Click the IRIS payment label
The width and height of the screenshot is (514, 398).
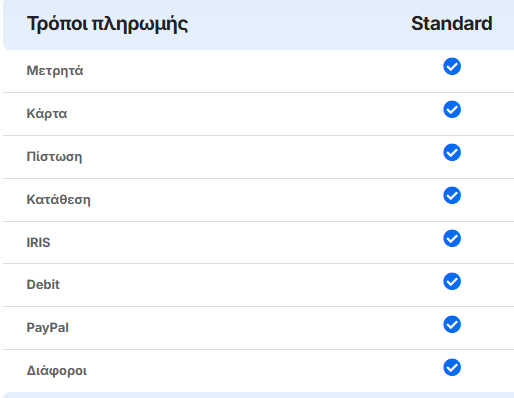(x=38, y=242)
